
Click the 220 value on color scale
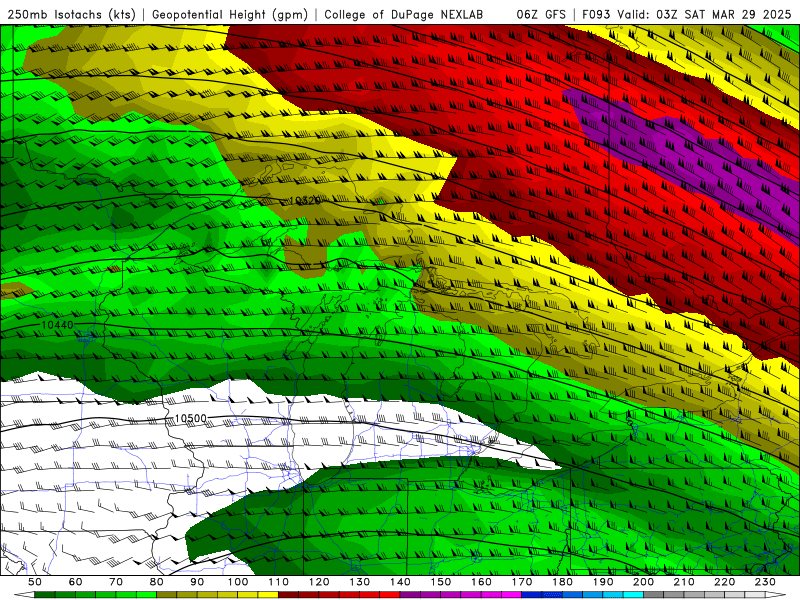pos(724,582)
